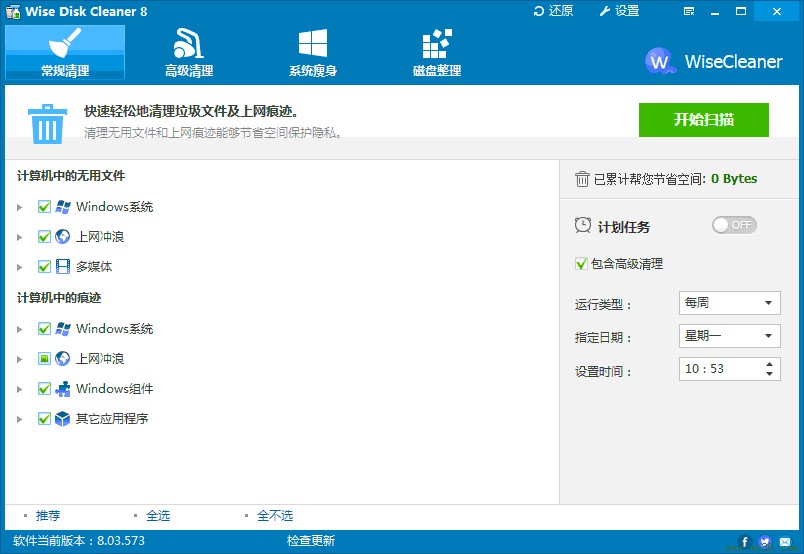The height and width of the screenshot is (554, 804).
Task: Click the film icon for 多媒体
Action: click(63, 266)
